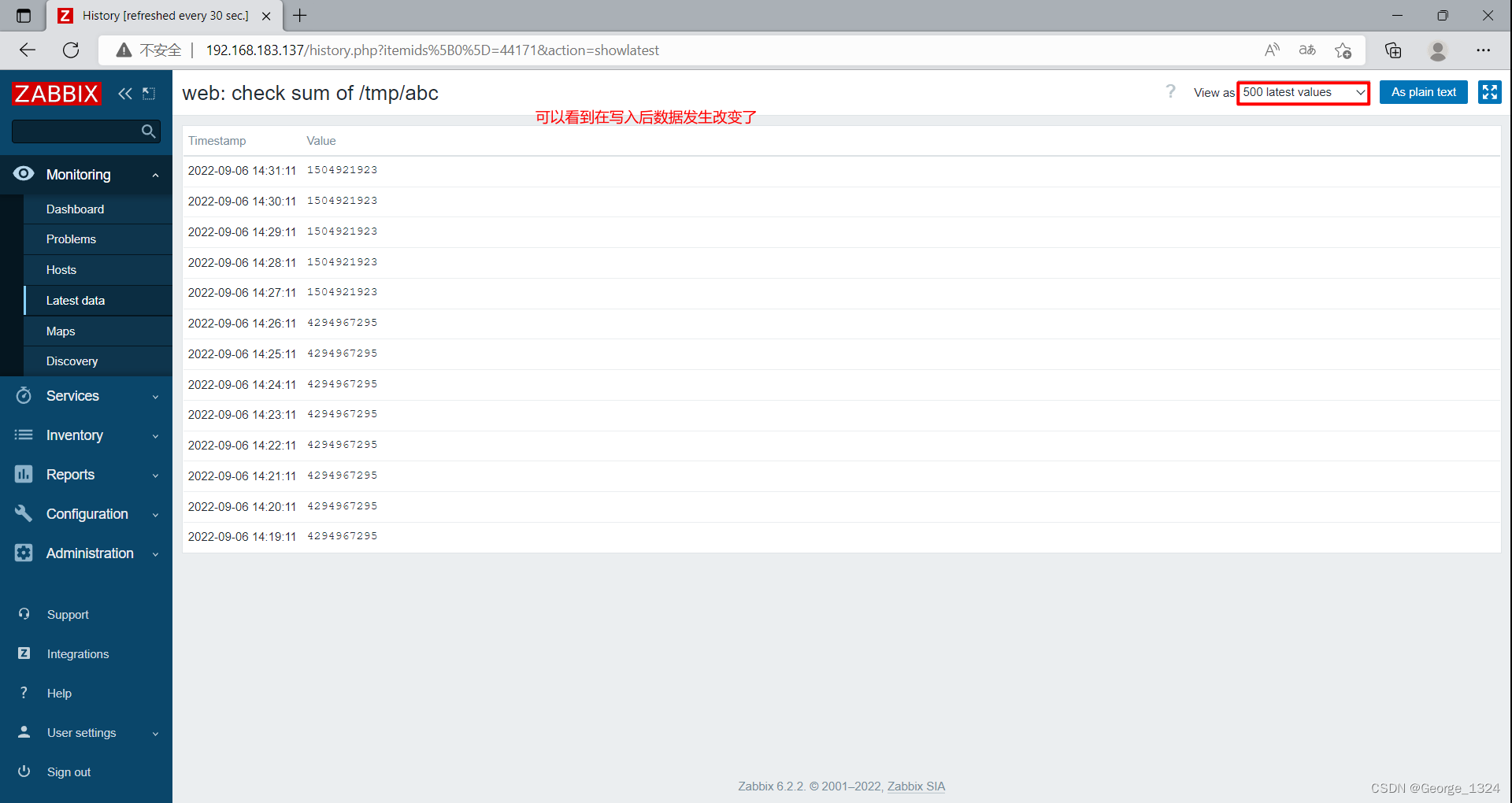Click timestamp 2022-09-06 14:19:11
Screen dimensions: 1512x803
click(242, 537)
